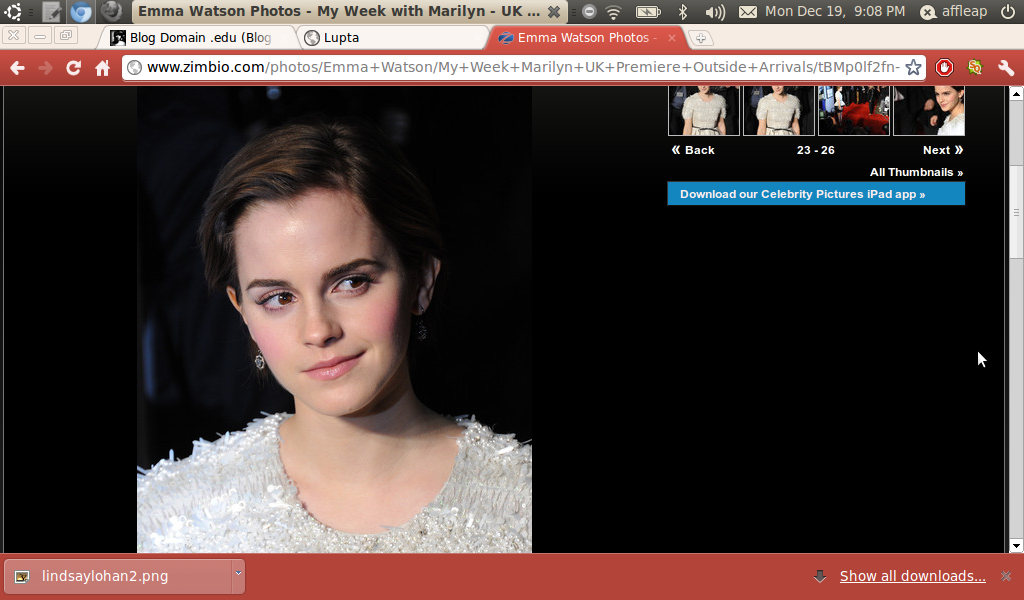
Task: Click the 23 - 26 thumbnail range text
Action: click(816, 150)
